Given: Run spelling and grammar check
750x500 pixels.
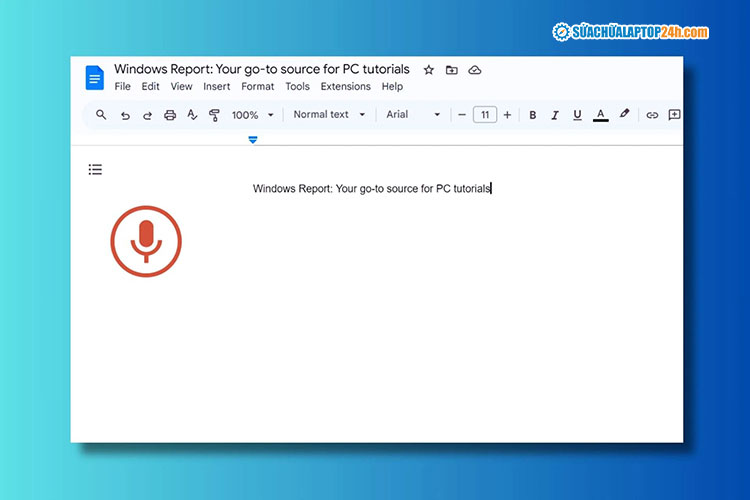Looking at the screenshot, I should [x=192, y=115].
